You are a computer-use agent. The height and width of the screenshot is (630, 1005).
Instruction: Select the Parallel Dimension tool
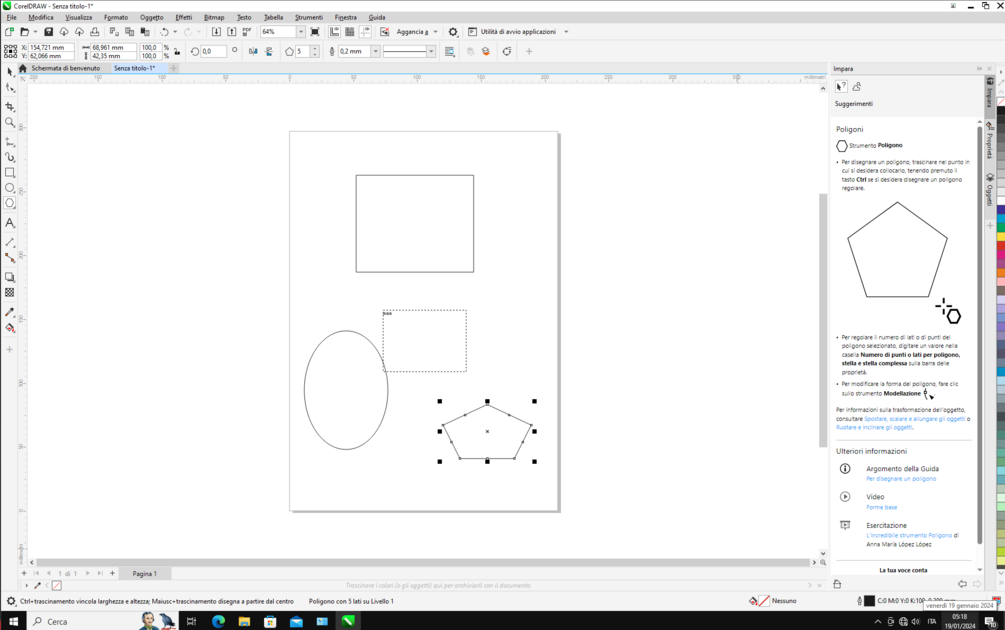point(10,242)
